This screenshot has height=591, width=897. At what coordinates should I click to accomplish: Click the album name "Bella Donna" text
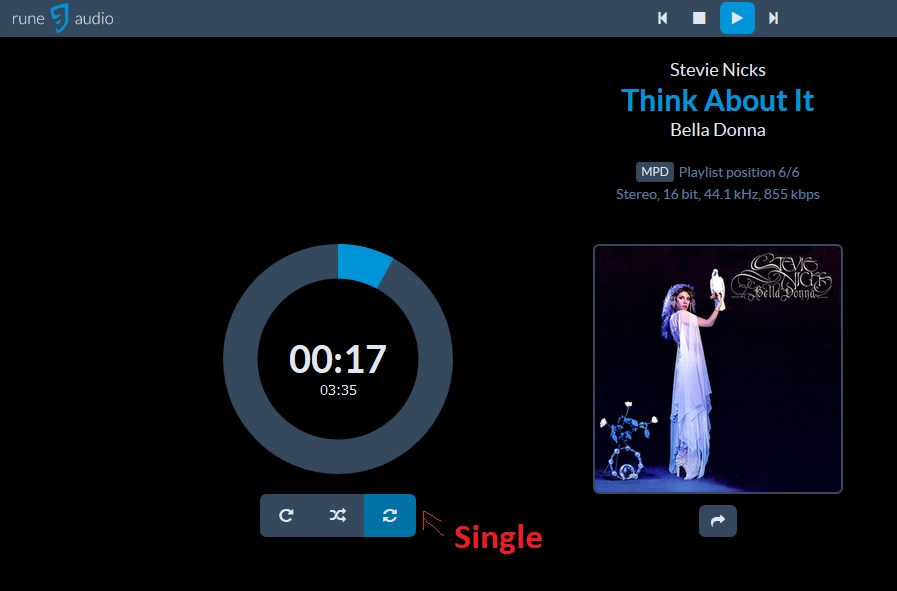click(718, 130)
